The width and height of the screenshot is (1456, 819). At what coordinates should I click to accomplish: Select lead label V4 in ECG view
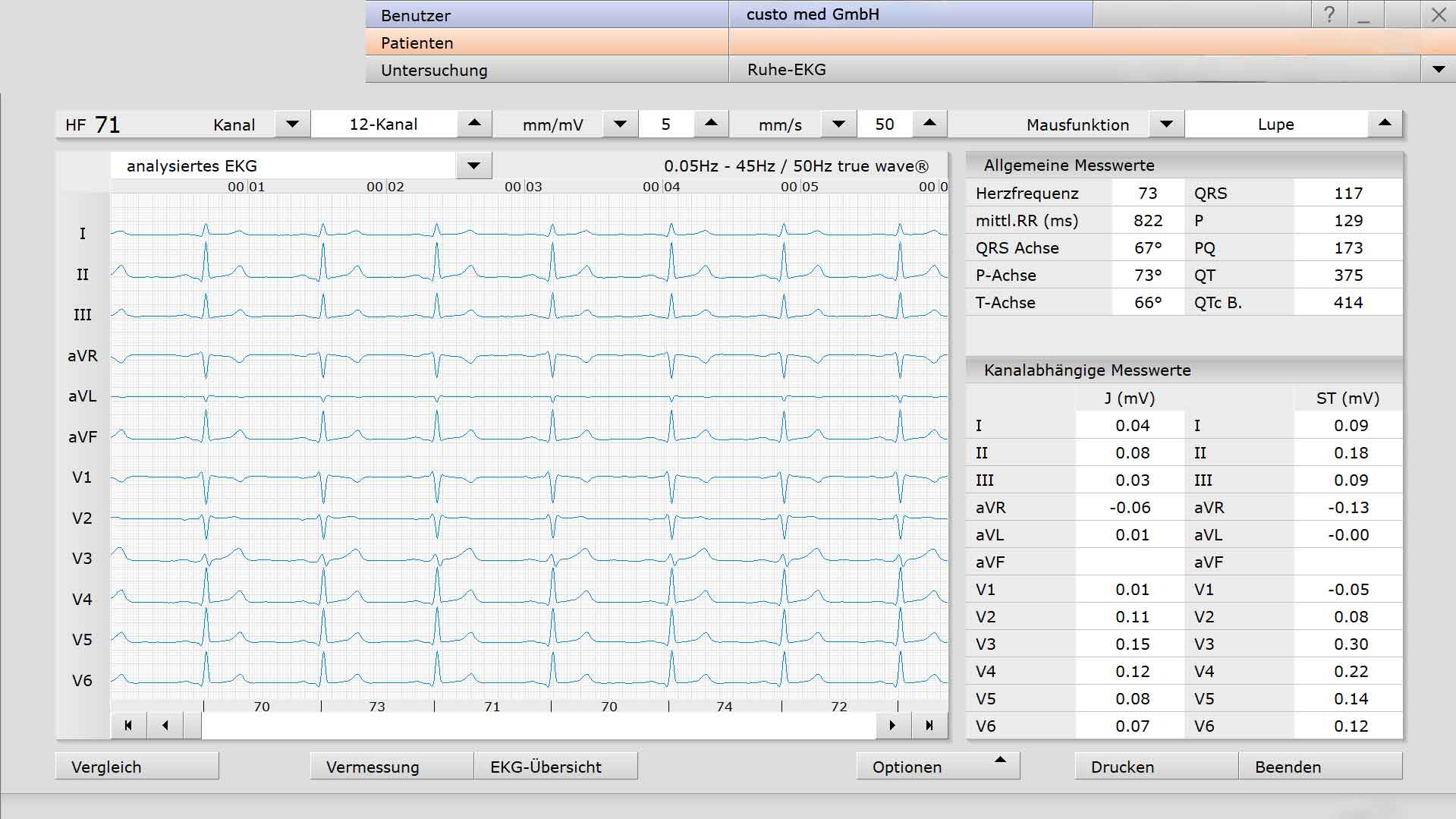point(82,599)
